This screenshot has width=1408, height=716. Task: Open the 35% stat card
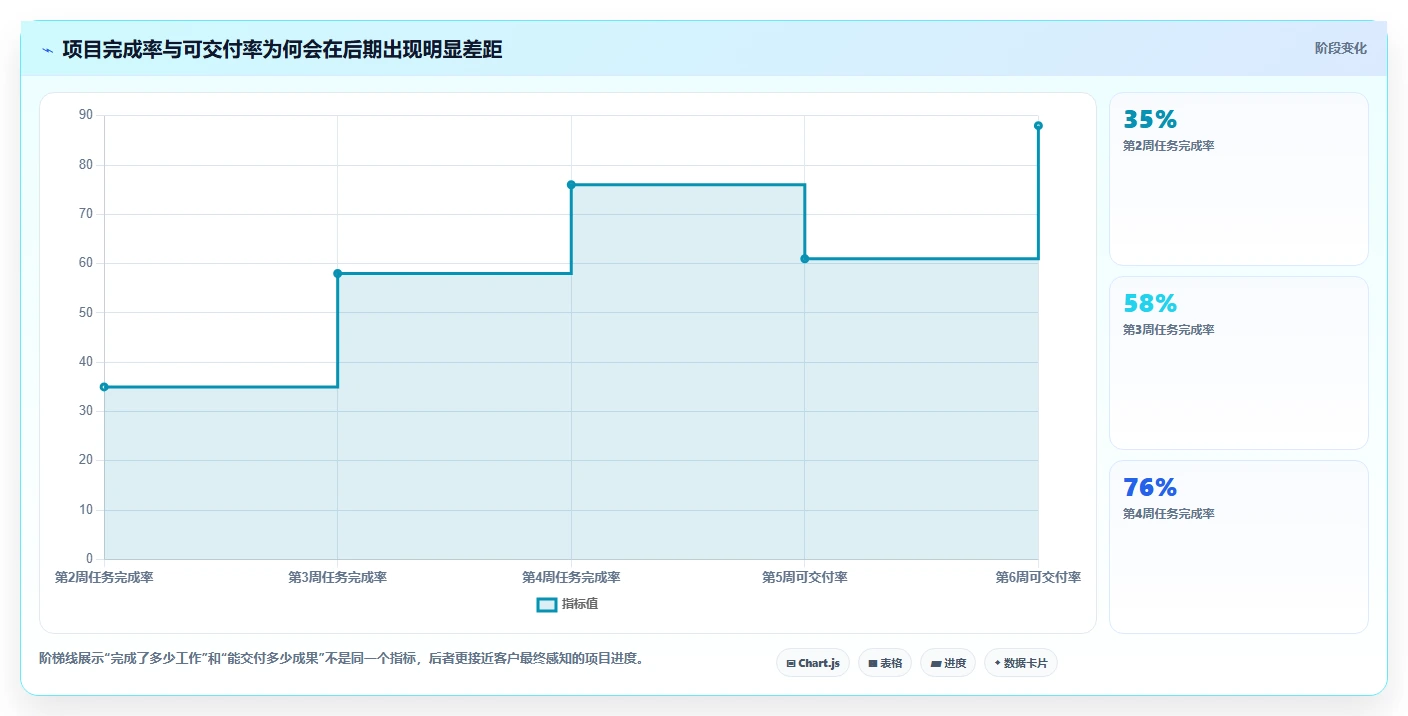(1238, 179)
